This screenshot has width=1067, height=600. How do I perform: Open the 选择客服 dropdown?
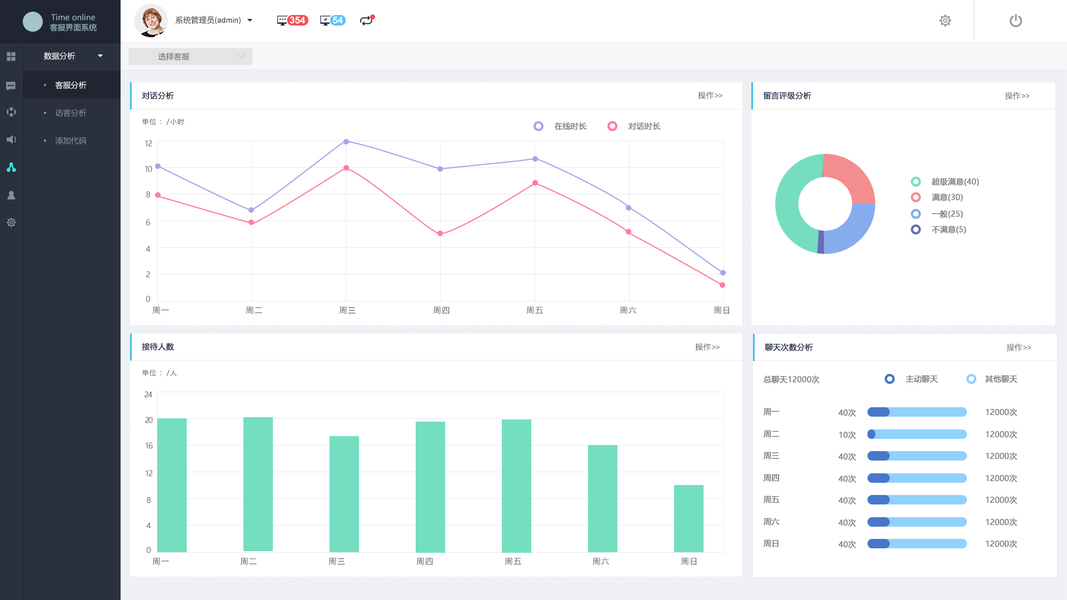[x=191, y=56]
